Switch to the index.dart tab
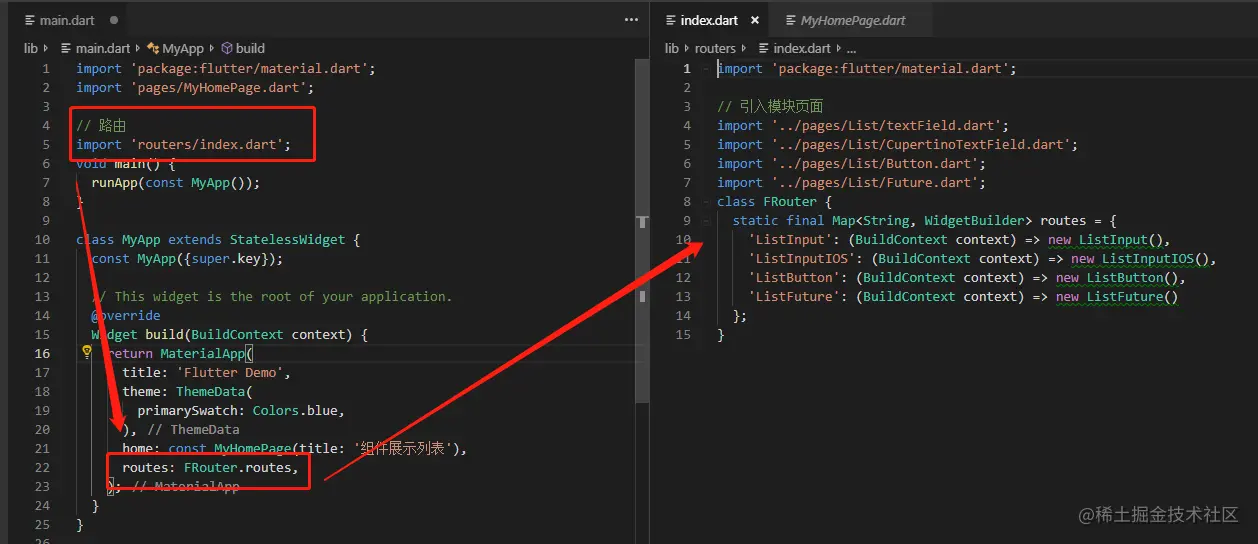This screenshot has height=544, width=1258. (708, 20)
